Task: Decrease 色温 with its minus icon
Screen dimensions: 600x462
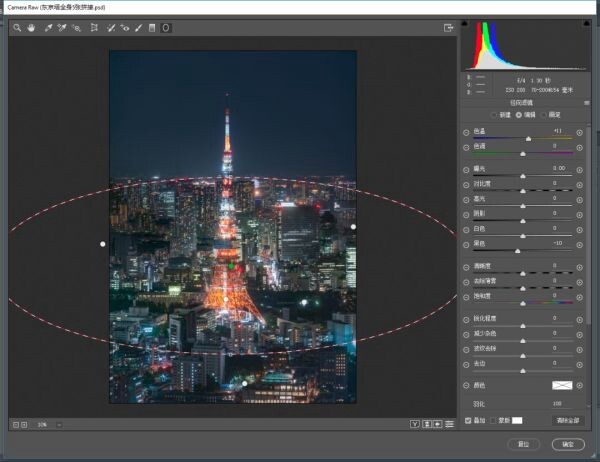Action: click(466, 132)
